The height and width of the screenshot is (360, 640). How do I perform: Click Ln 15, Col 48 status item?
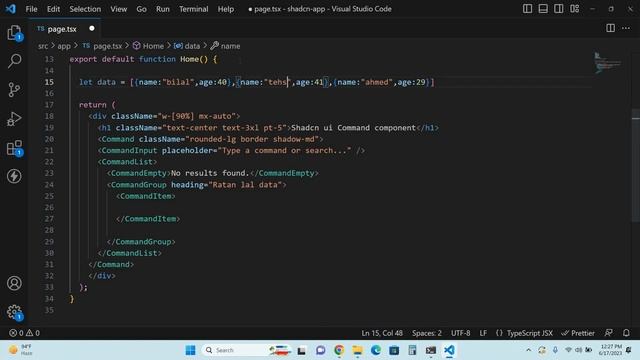(382, 333)
